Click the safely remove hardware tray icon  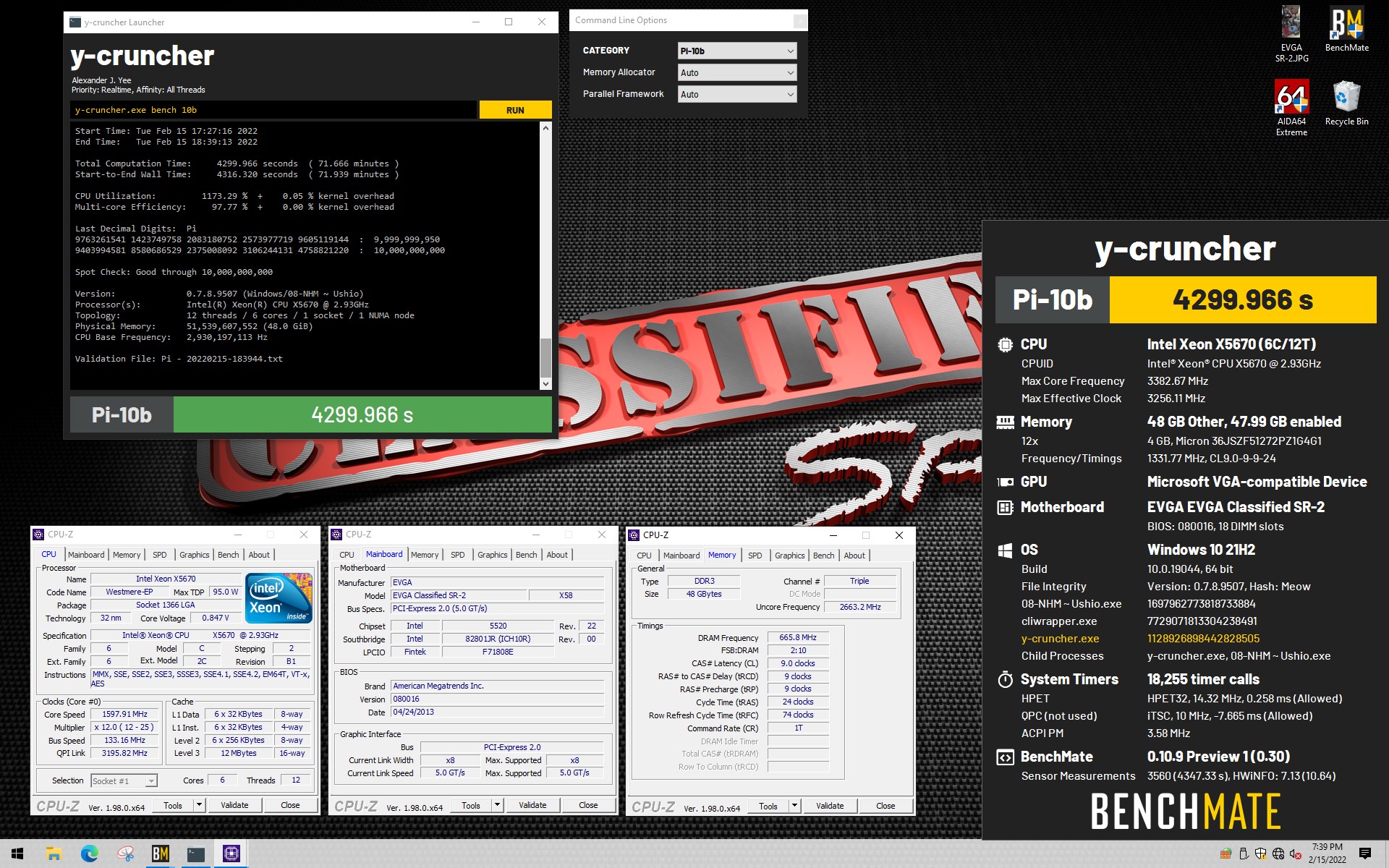coord(1244,854)
